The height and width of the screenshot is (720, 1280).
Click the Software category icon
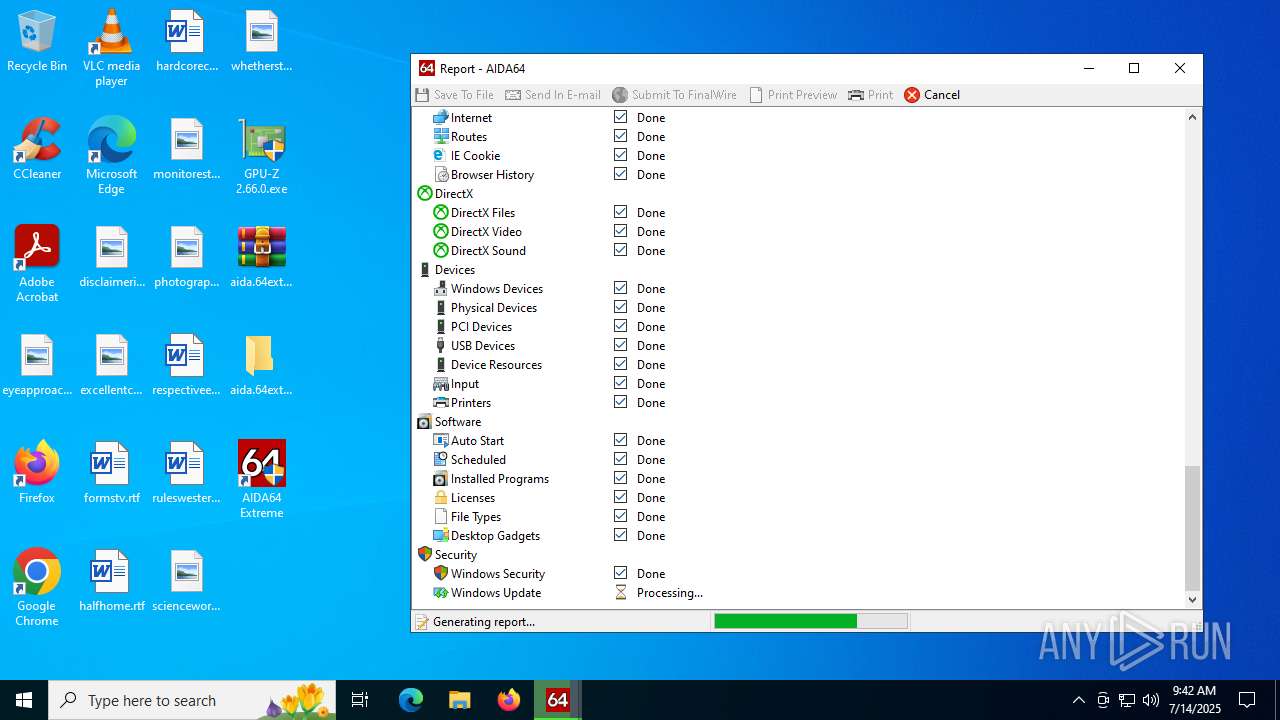[424, 421]
